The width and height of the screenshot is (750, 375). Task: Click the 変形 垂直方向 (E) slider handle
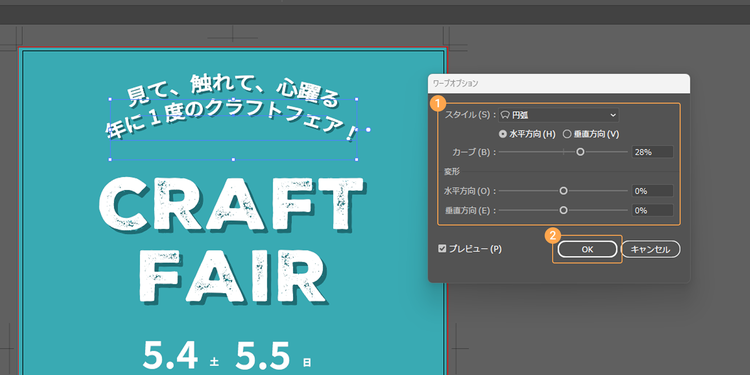pos(563,210)
